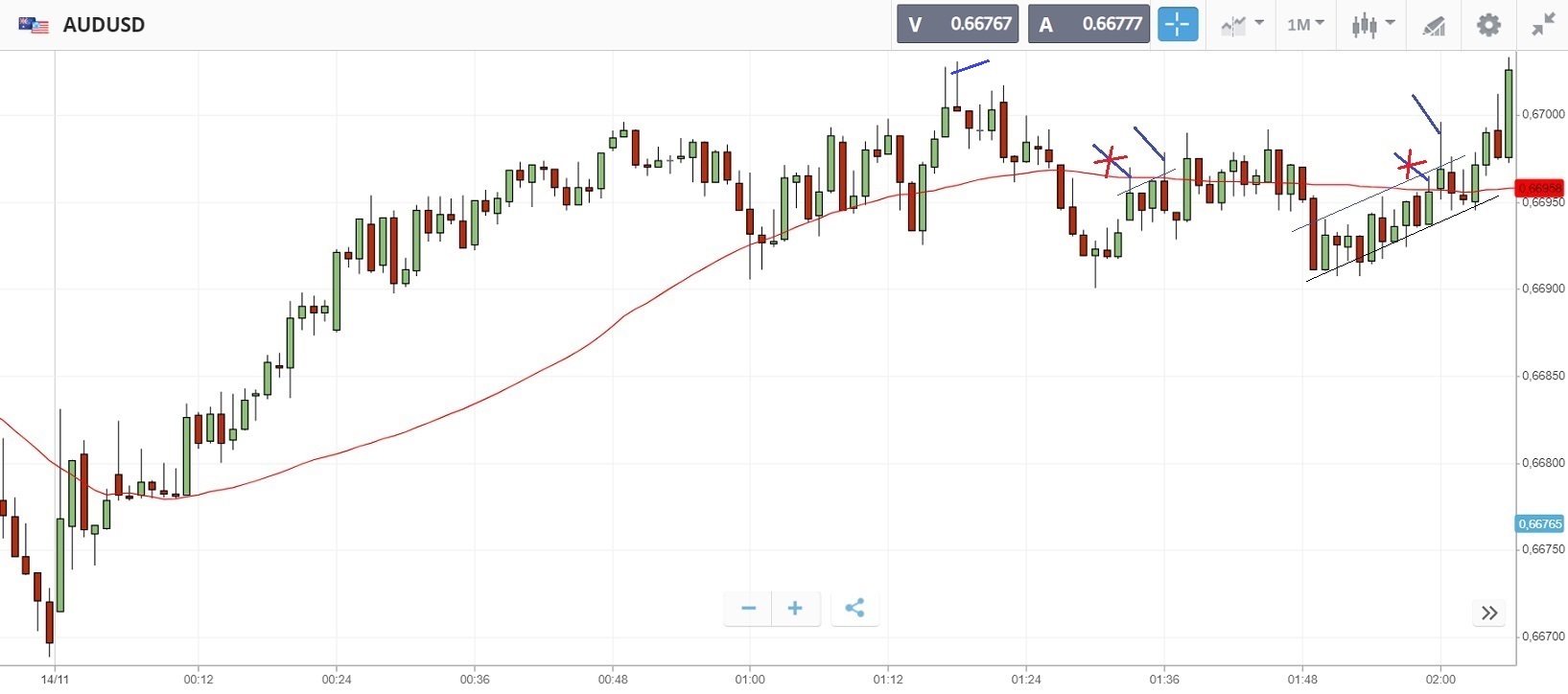Click the AUDUSD symbol title
The height and width of the screenshot is (694, 1568).
(104, 25)
